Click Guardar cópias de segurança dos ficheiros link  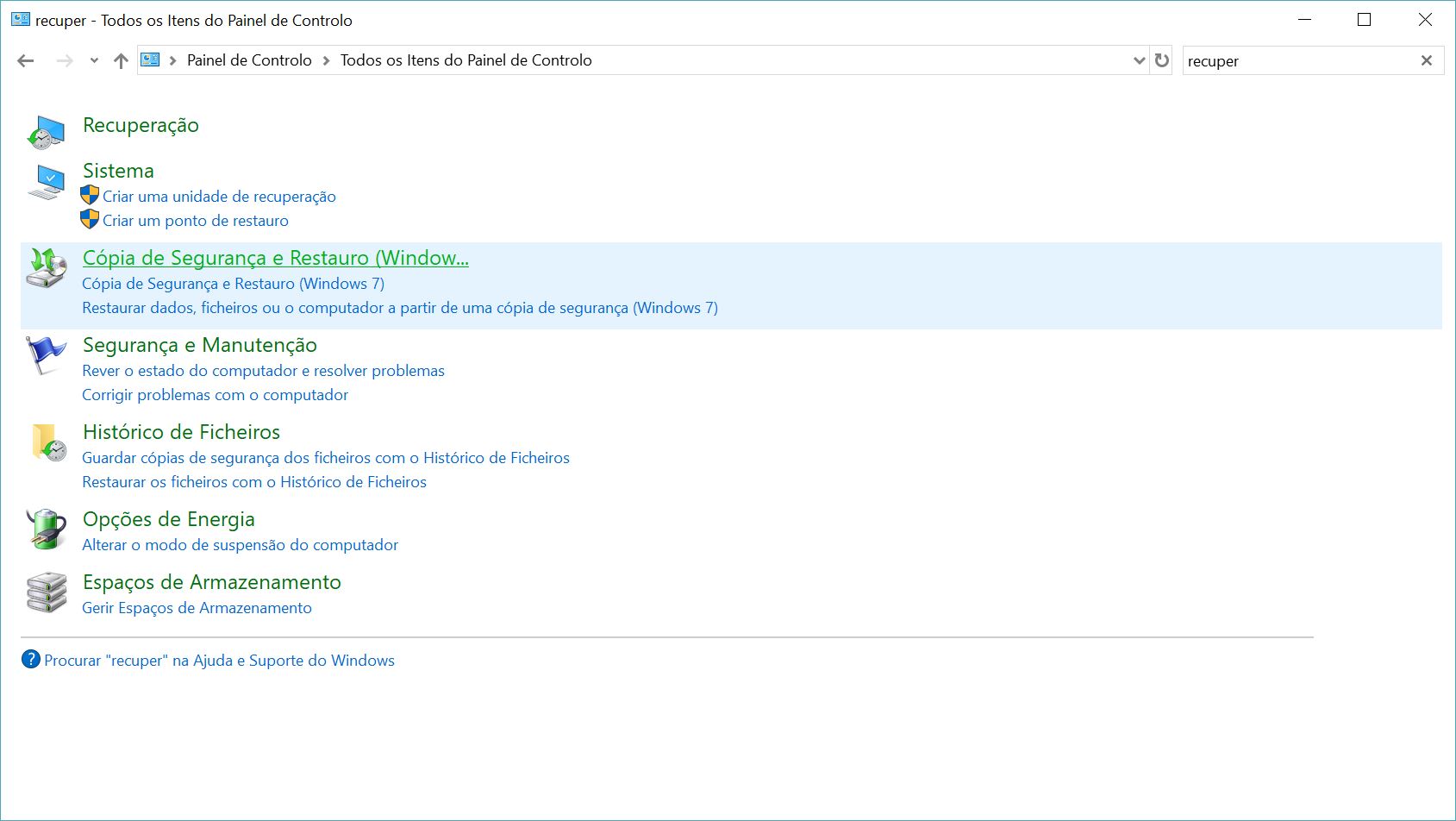click(x=326, y=458)
